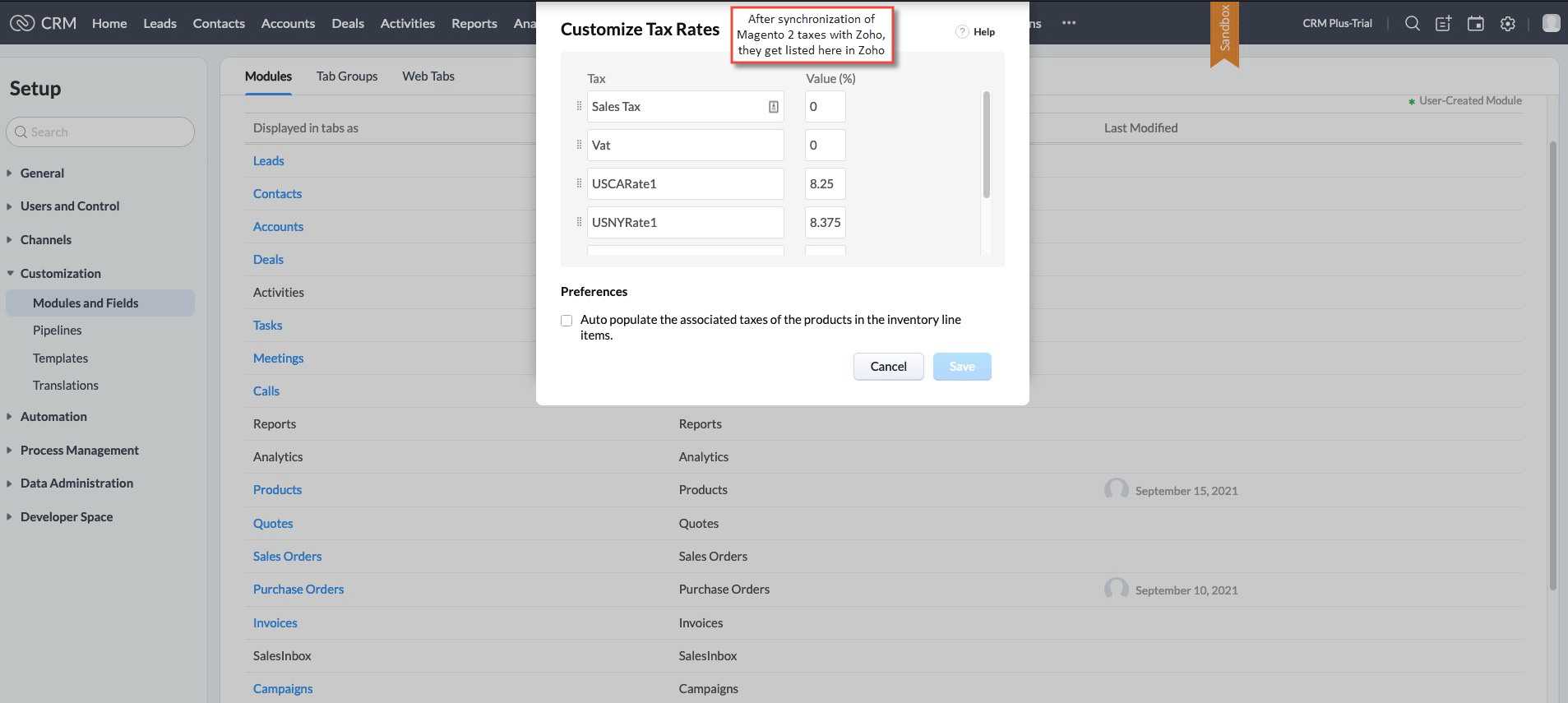Screen dimensions: 1568x703
Task: Expand the General setup section
Action: tap(10, 173)
